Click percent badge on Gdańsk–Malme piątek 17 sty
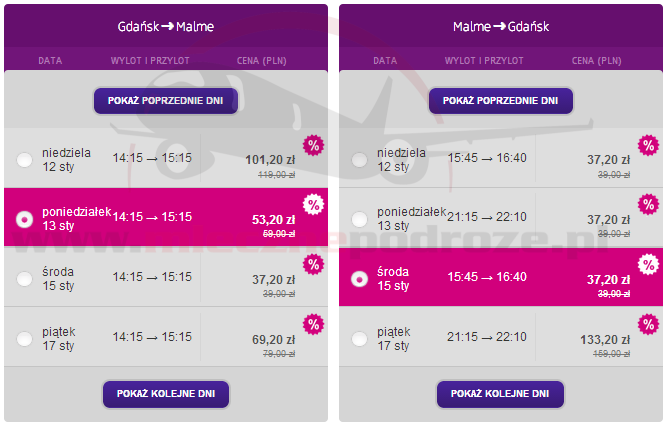 (x=313, y=324)
